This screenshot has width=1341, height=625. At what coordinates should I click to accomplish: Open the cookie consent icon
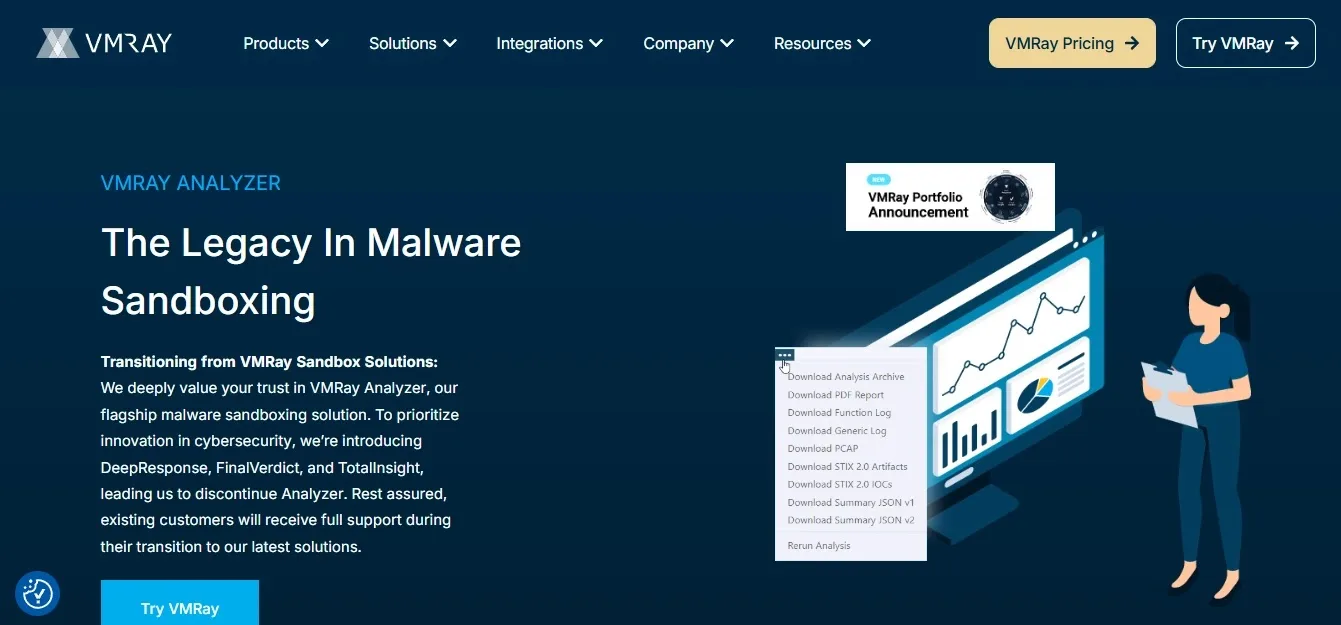point(38,594)
